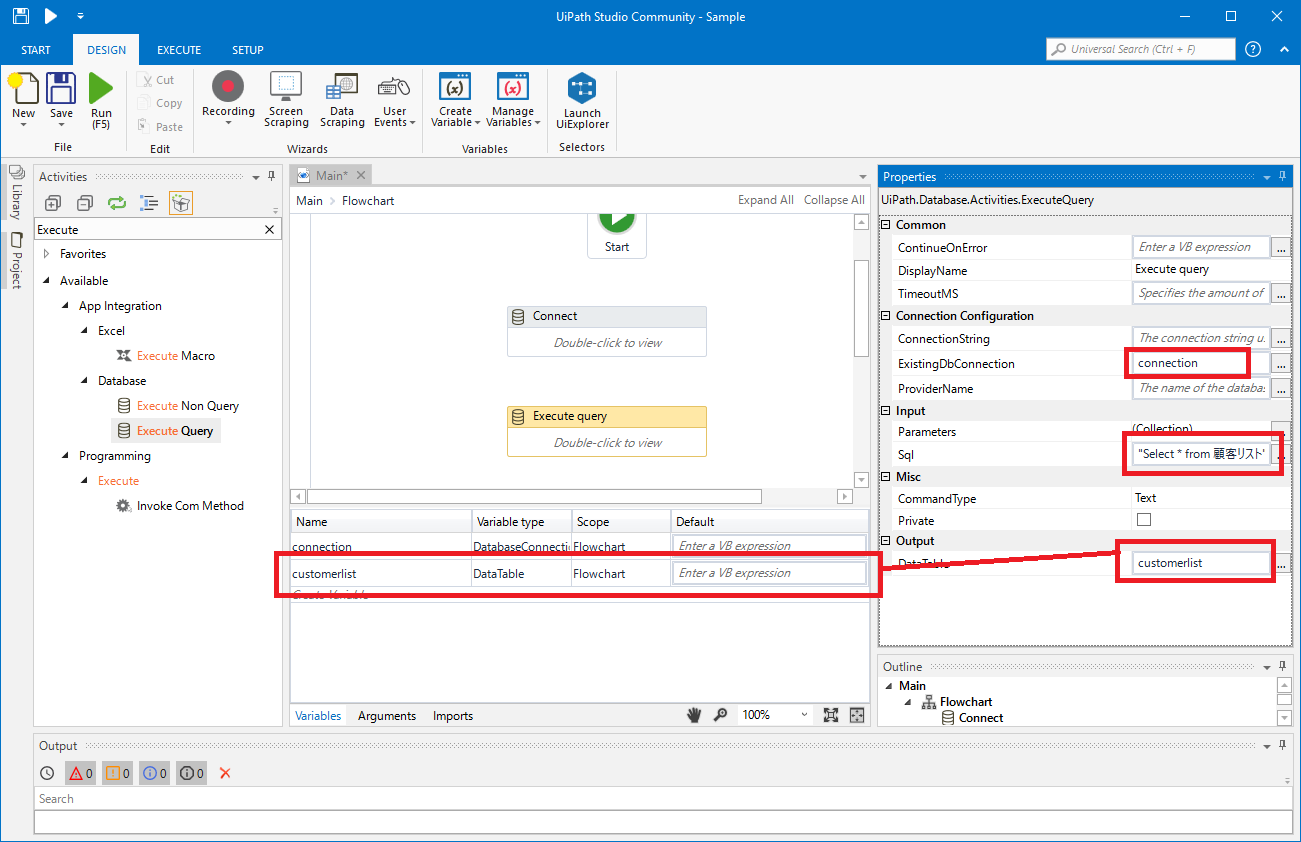Click the Collapse All link

pyautogui.click(x=834, y=200)
